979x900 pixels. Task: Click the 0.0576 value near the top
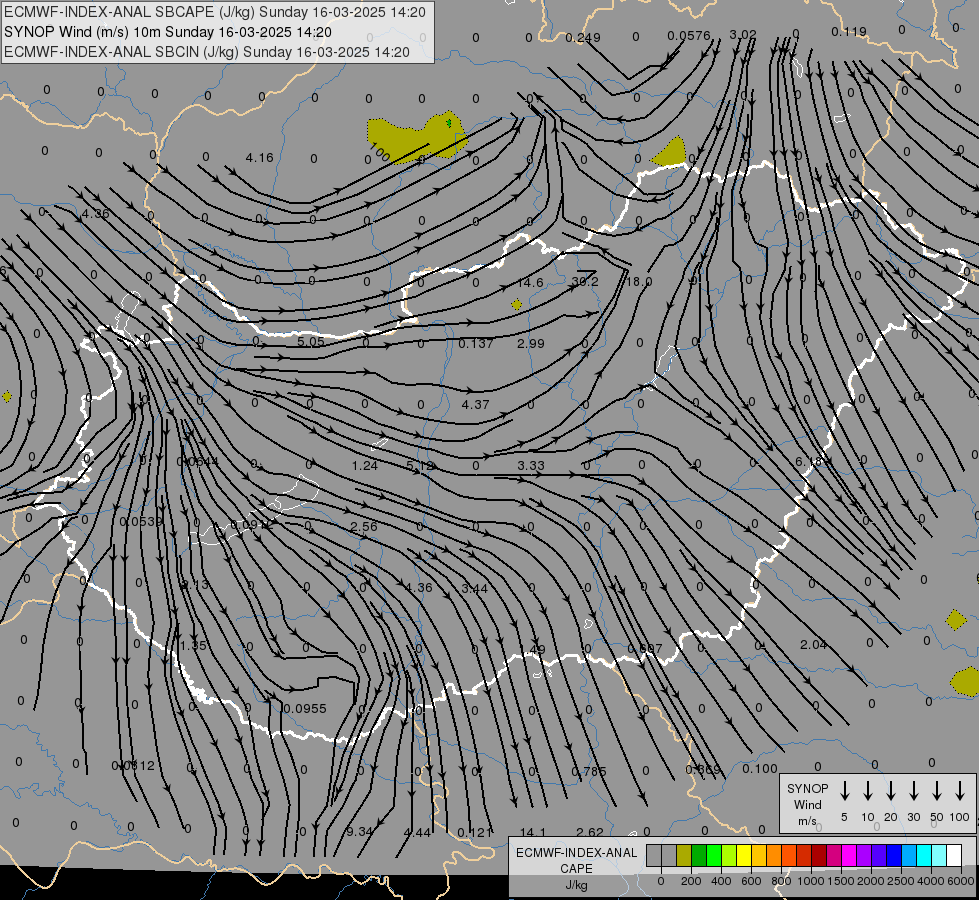tap(689, 36)
